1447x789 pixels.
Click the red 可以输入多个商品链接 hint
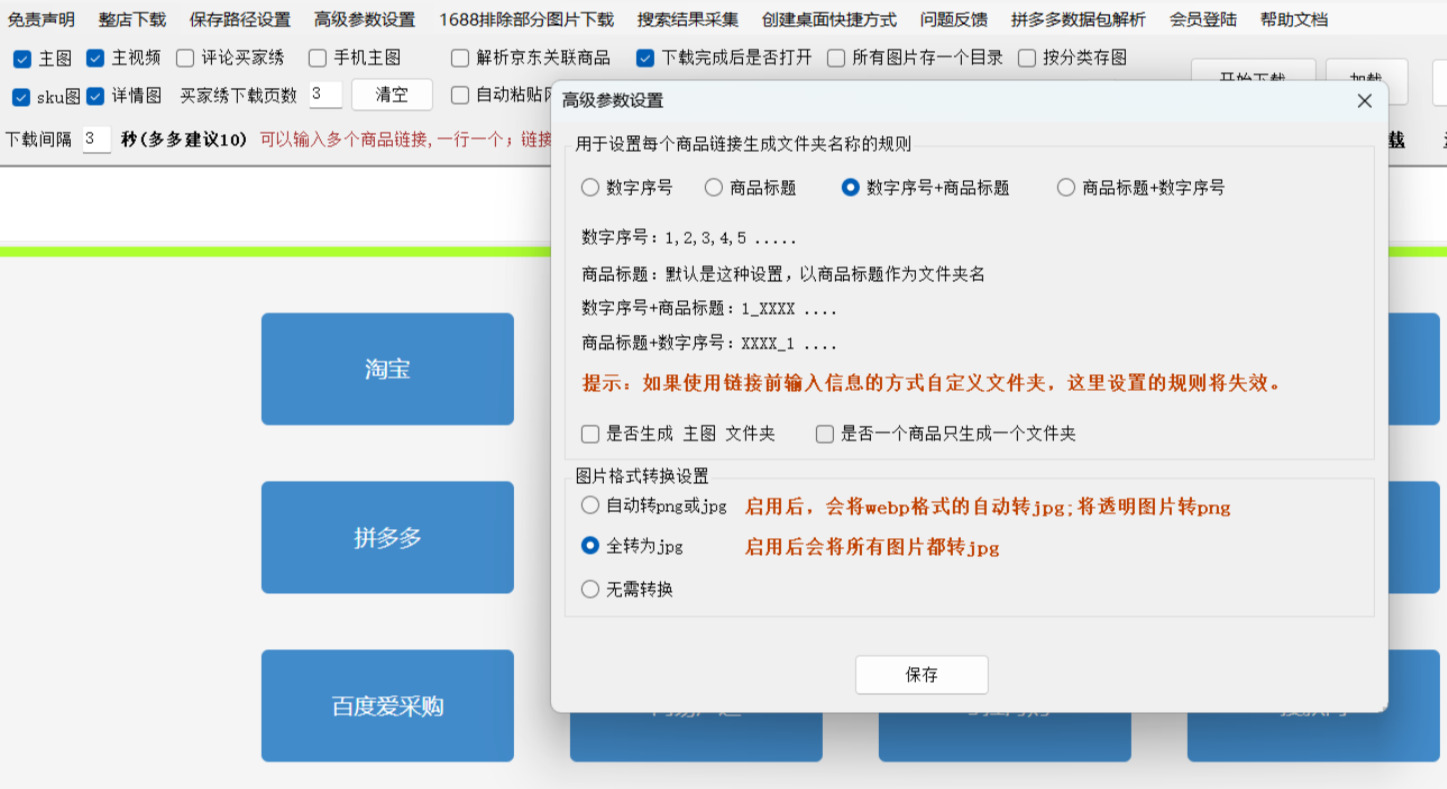click(x=406, y=139)
